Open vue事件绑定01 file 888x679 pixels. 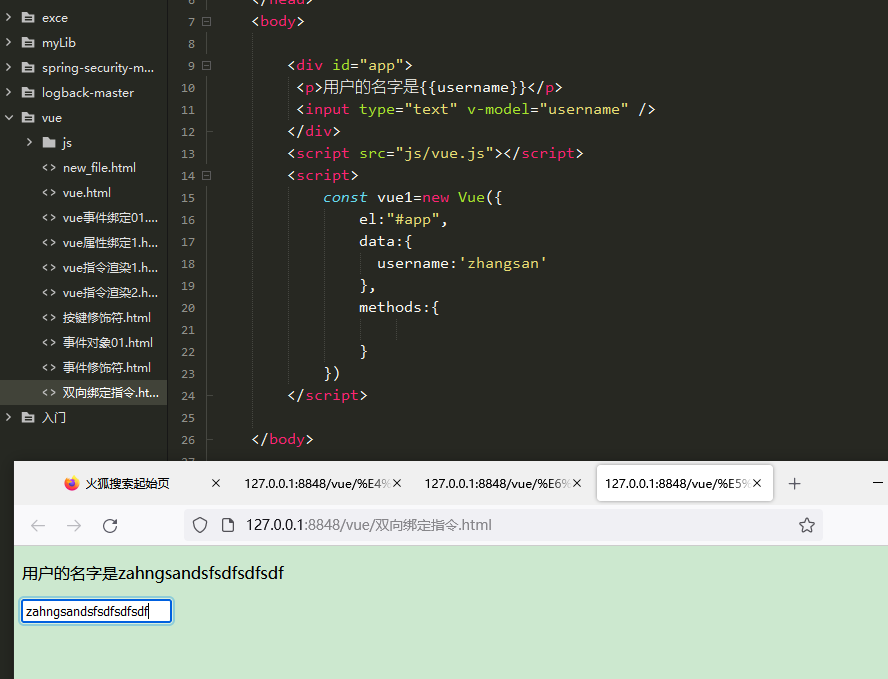coord(110,217)
